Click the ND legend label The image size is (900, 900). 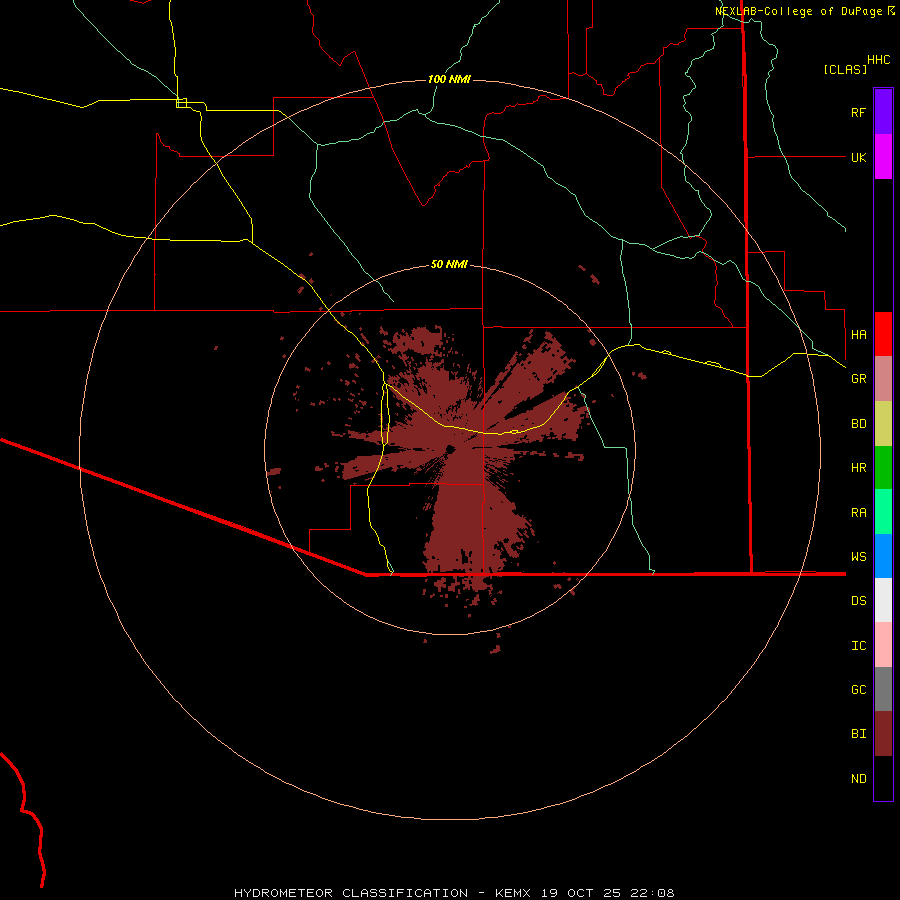pos(858,779)
